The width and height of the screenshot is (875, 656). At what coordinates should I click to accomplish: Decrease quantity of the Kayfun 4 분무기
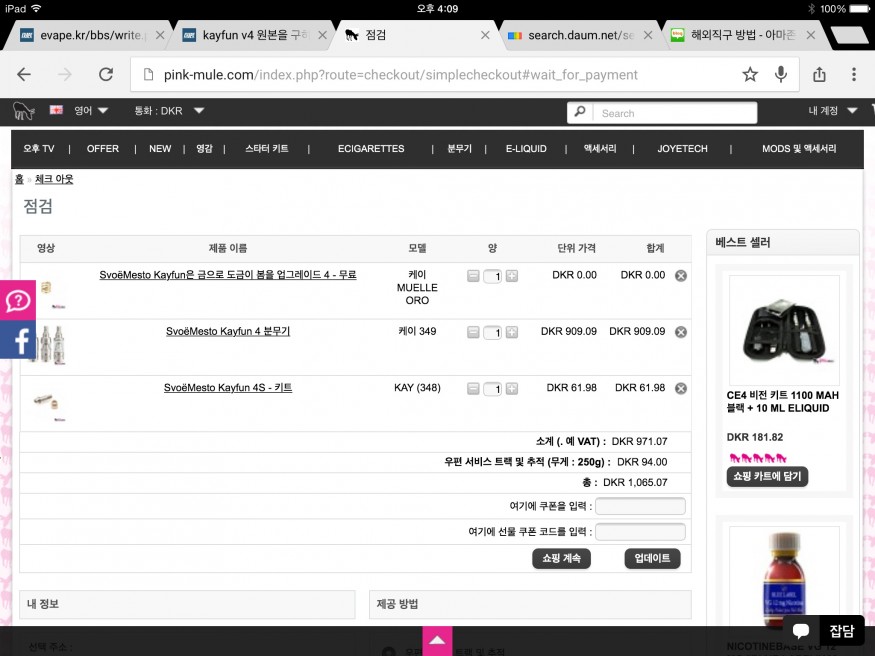(473, 332)
